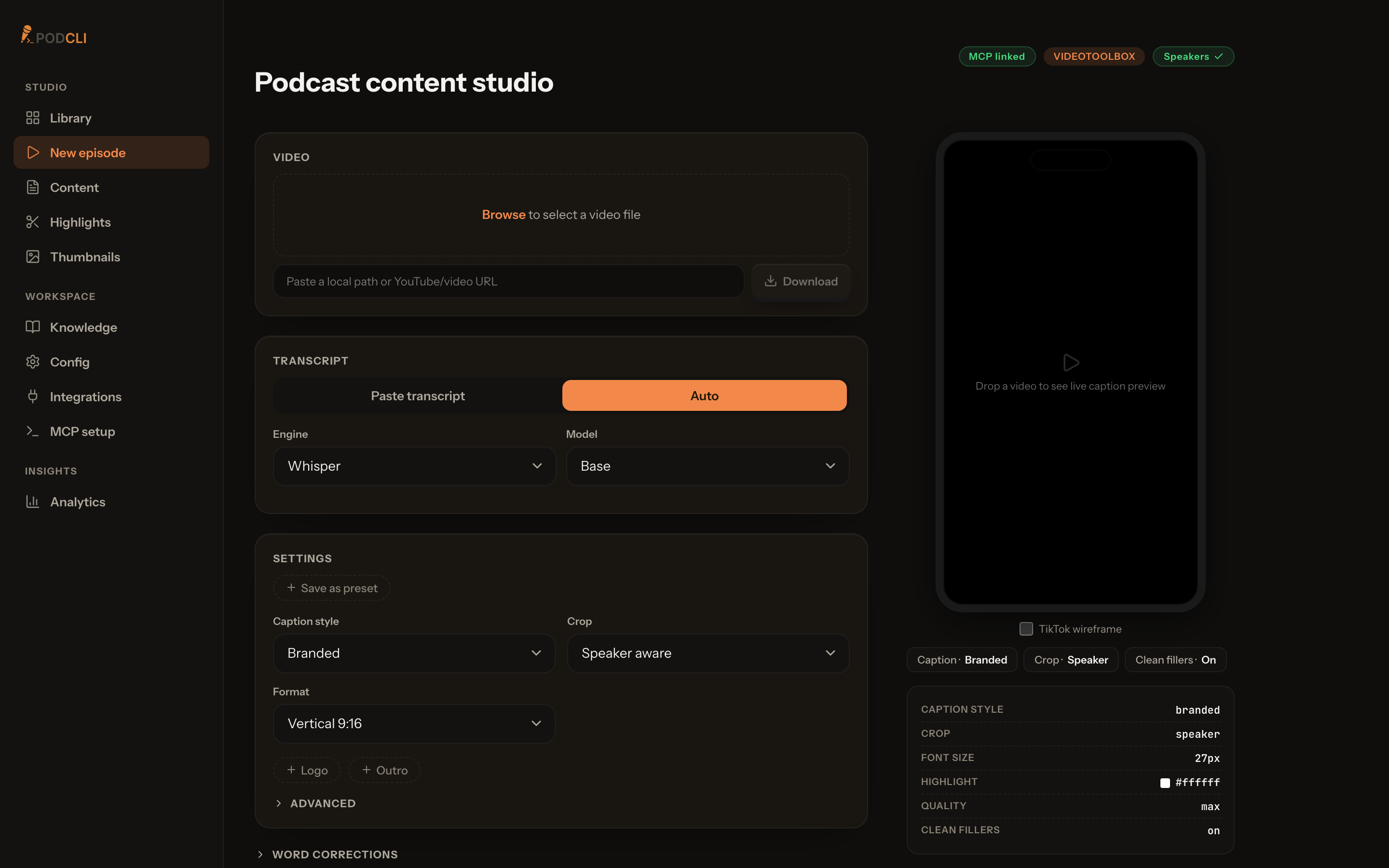Click the max quality value
Image resolution: width=1389 pixels, height=868 pixels.
(x=1210, y=807)
